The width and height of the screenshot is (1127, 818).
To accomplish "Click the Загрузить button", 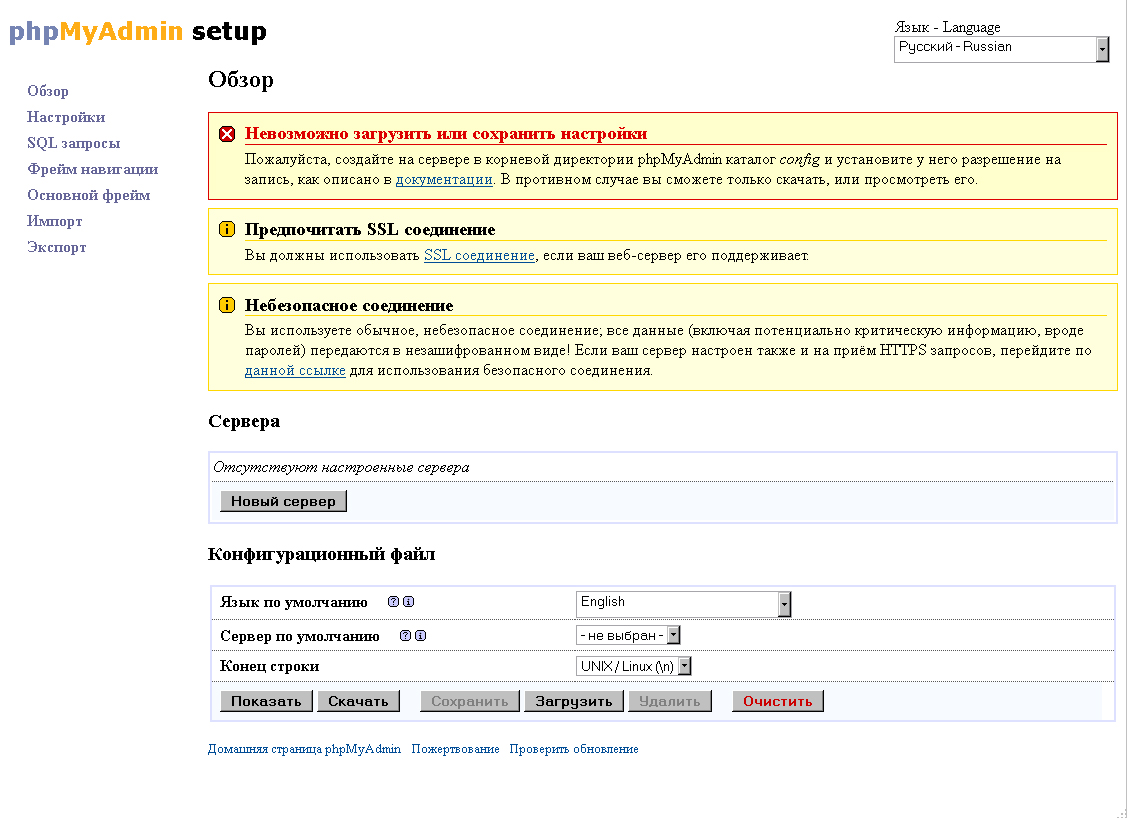I will click(x=574, y=701).
